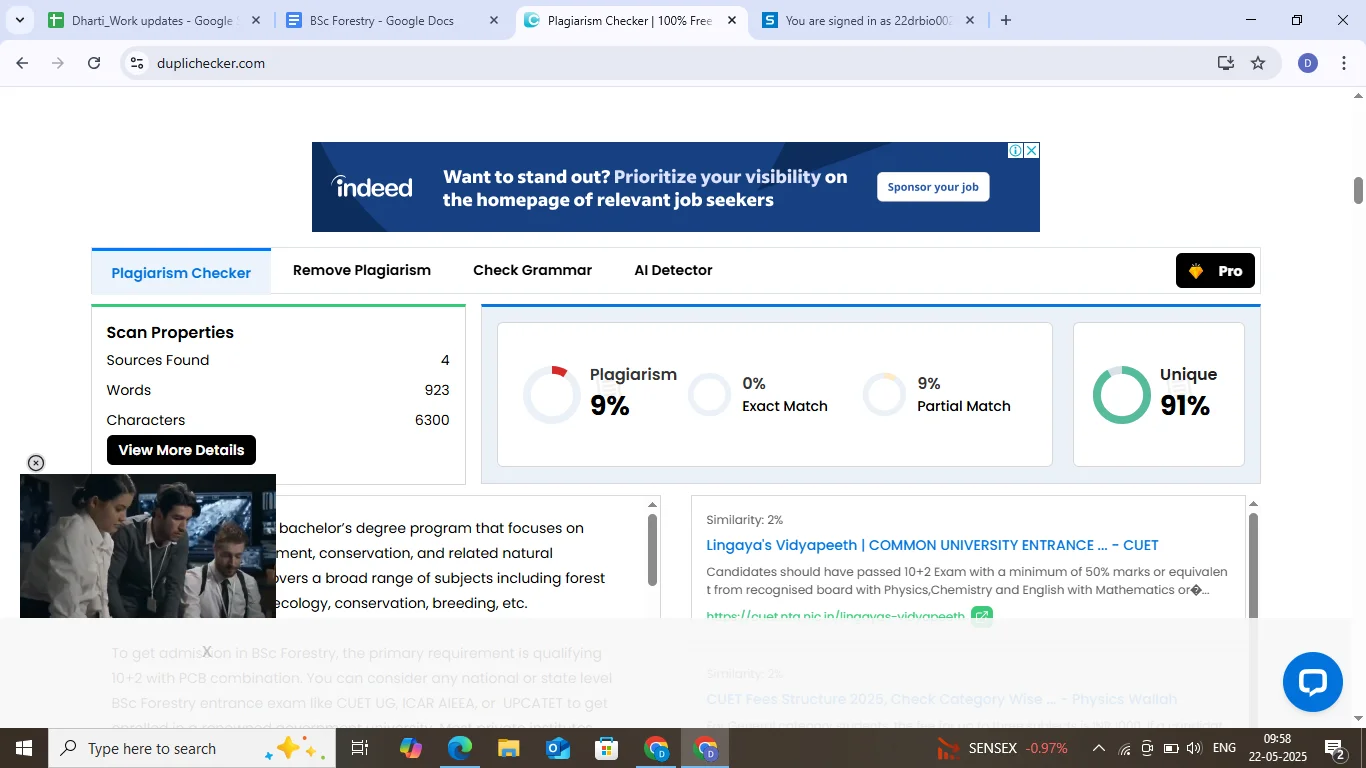Open Microsoft Store from the taskbar
The width and height of the screenshot is (1366, 768).
pos(607,748)
